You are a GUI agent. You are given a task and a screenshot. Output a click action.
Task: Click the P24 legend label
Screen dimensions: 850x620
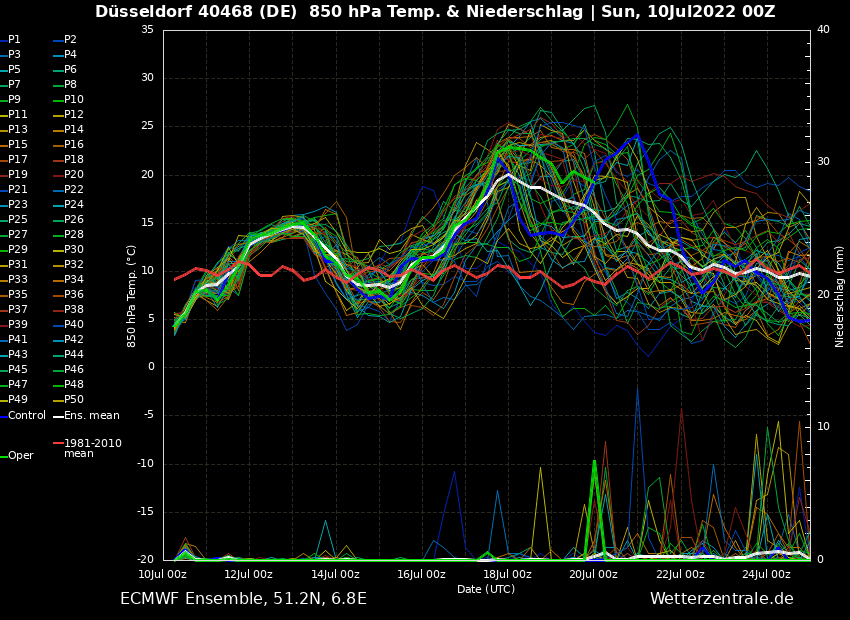click(x=74, y=205)
